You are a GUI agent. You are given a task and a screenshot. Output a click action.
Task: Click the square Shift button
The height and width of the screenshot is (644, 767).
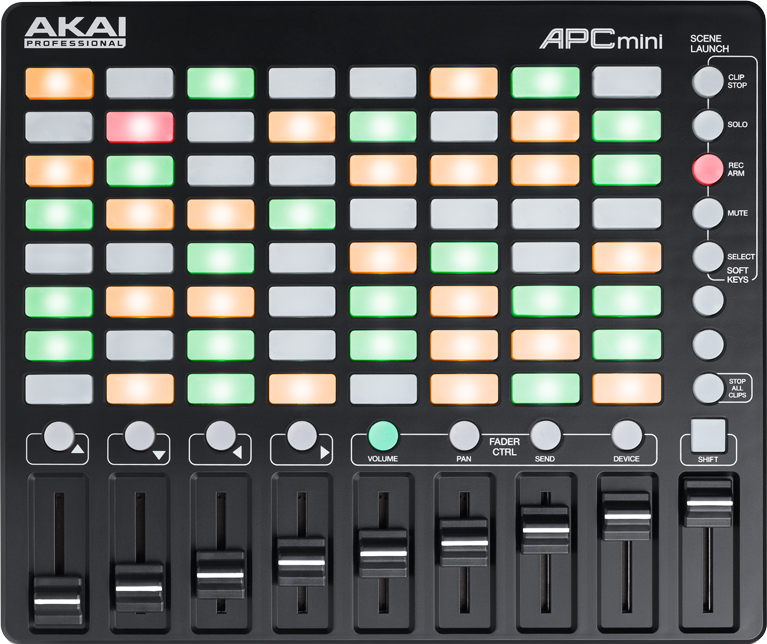tap(708, 436)
